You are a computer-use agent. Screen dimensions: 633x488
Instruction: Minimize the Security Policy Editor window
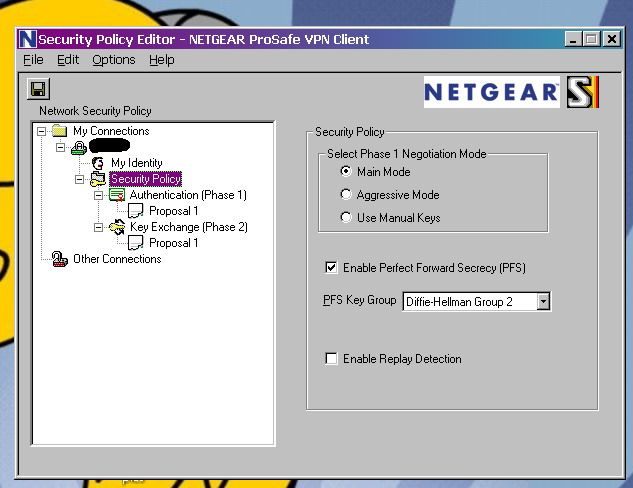tap(573, 39)
